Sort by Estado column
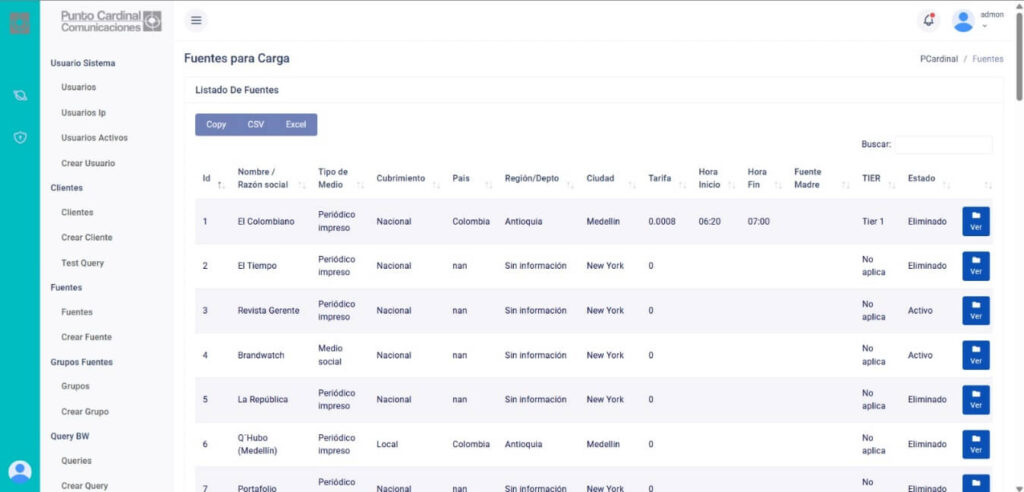 929,178
